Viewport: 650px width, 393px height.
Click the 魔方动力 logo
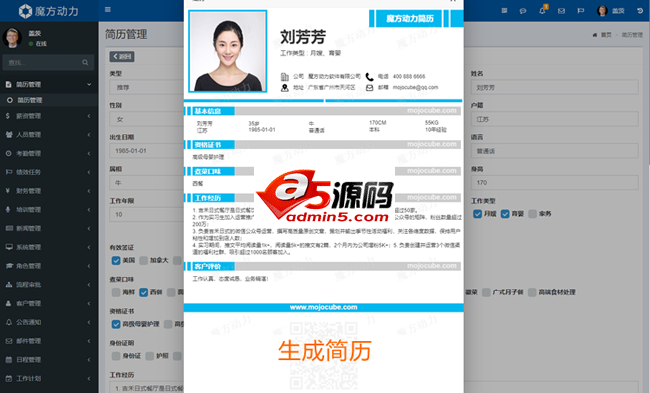pyautogui.click(x=49, y=11)
